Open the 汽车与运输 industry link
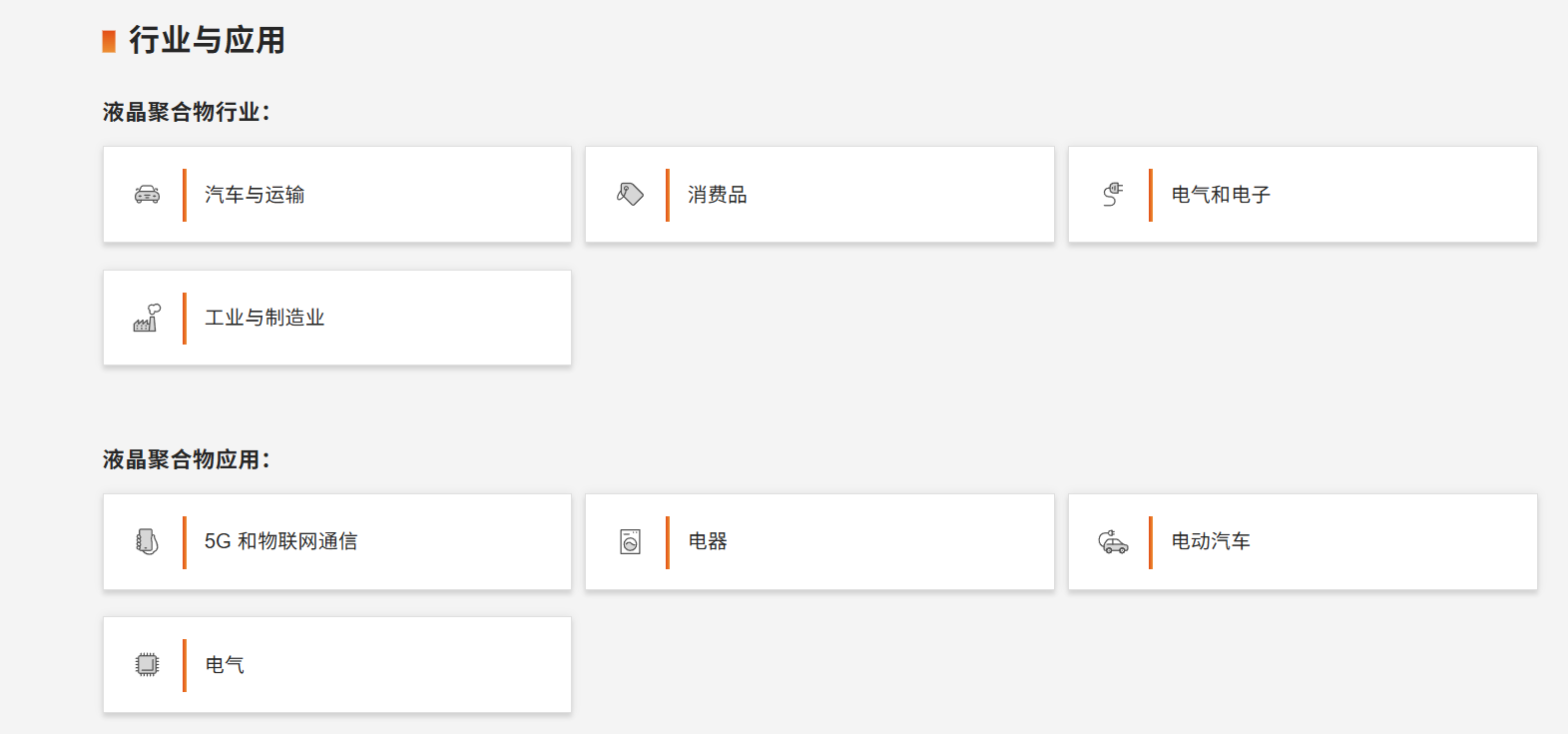Viewport: 1568px width, 734px height. pyautogui.click(x=255, y=195)
